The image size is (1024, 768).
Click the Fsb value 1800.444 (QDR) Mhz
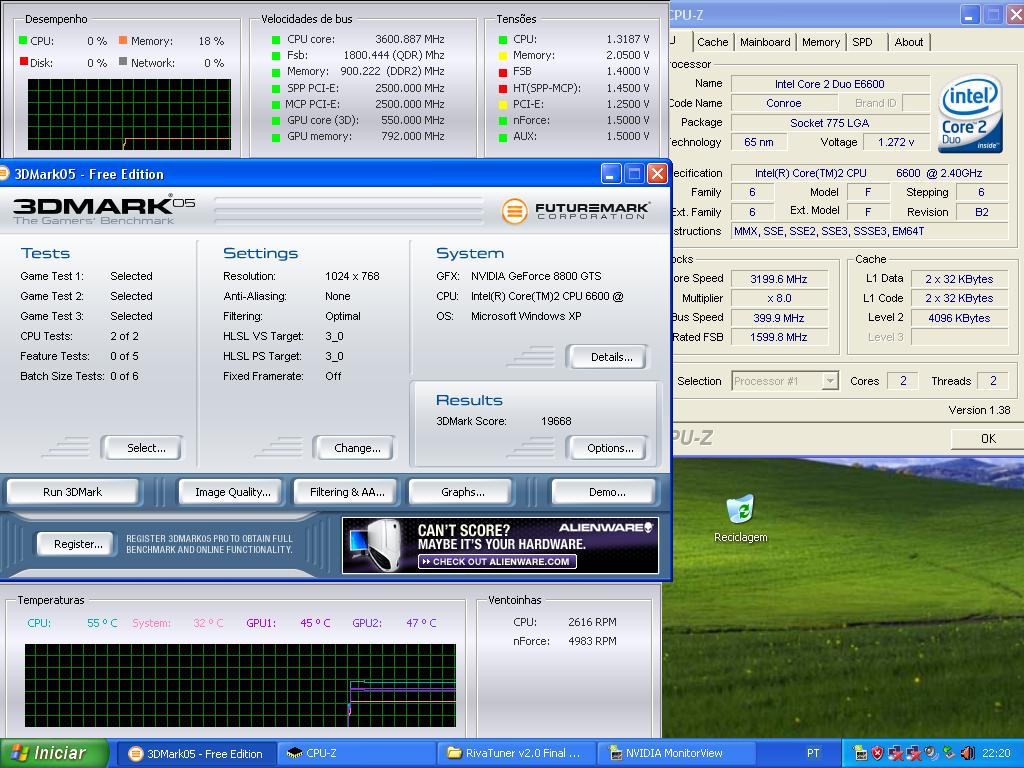[394, 55]
